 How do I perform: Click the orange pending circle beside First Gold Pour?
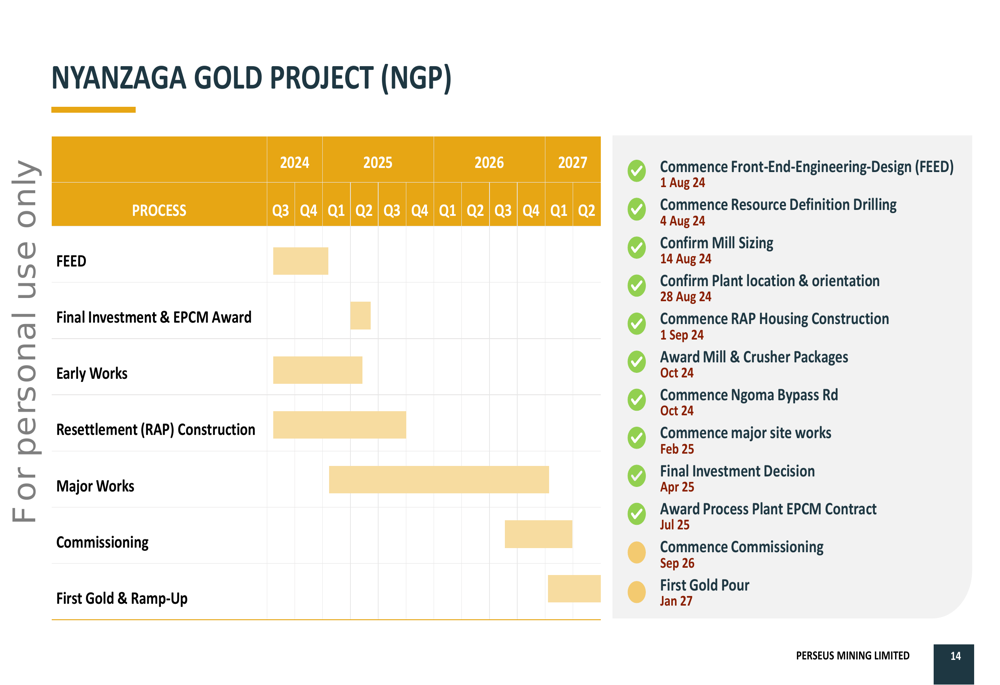637,591
